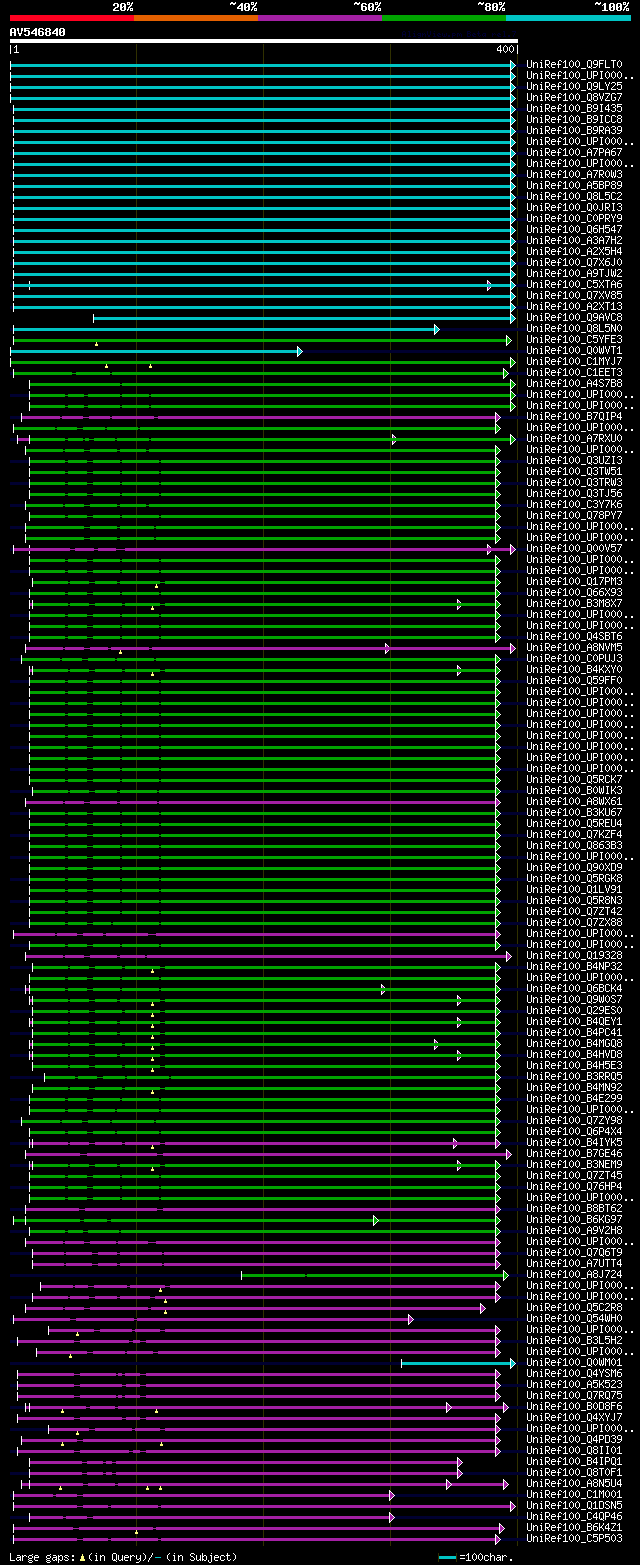Click the UniRef100_C0PUJ3 label

click(574, 659)
